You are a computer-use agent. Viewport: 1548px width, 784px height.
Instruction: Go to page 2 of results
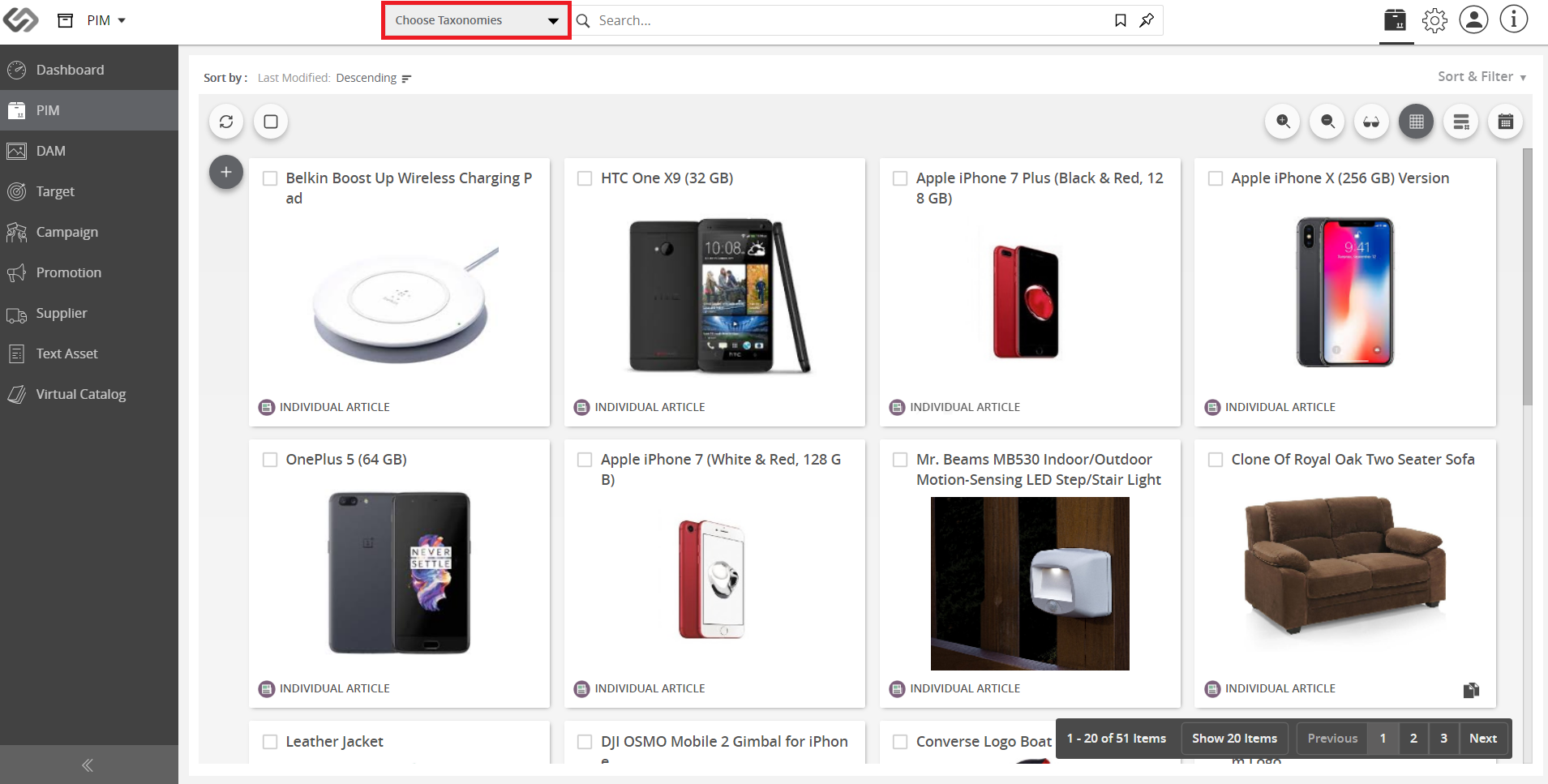point(1413,739)
